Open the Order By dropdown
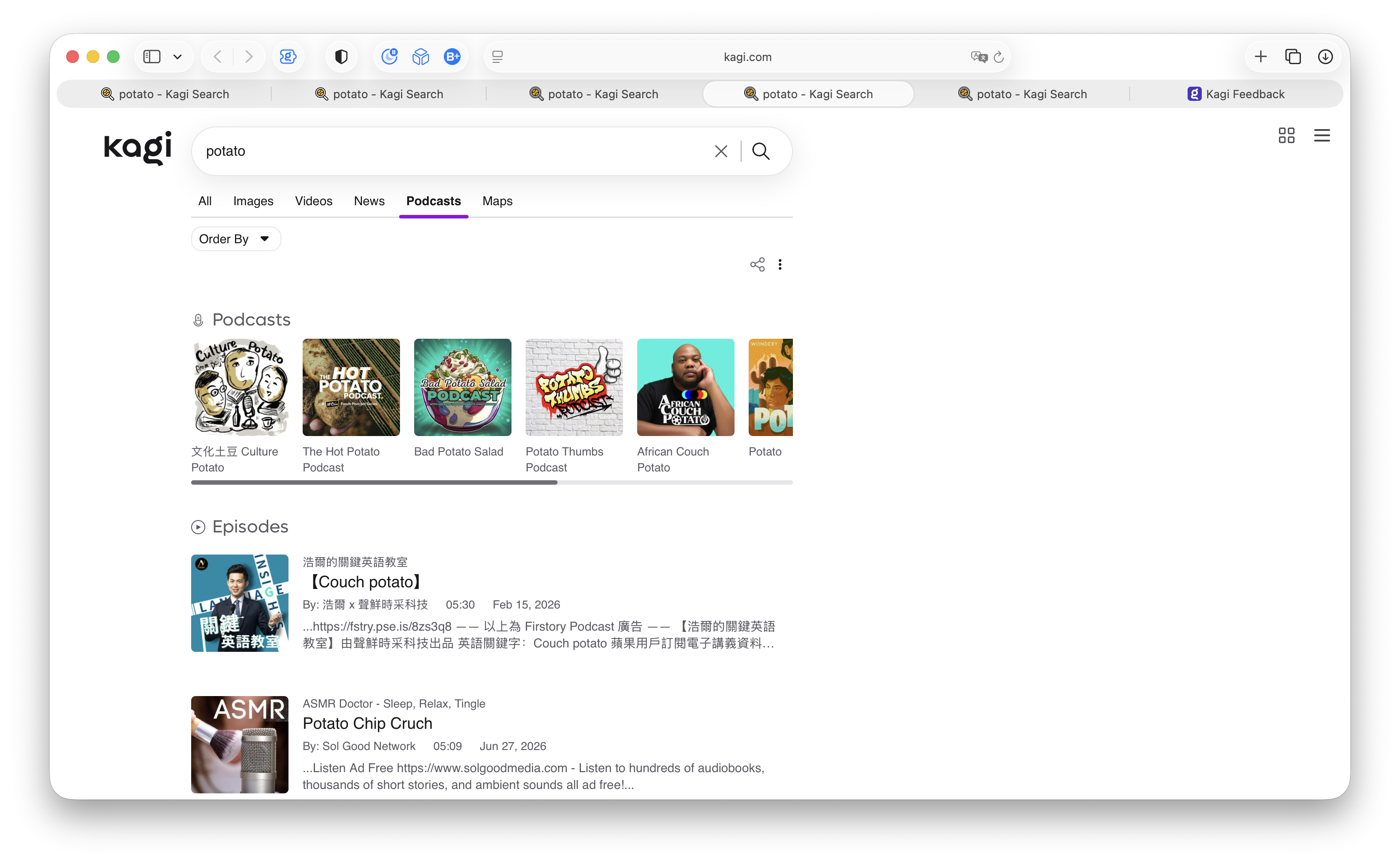The width and height of the screenshot is (1400, 865). 236,238
